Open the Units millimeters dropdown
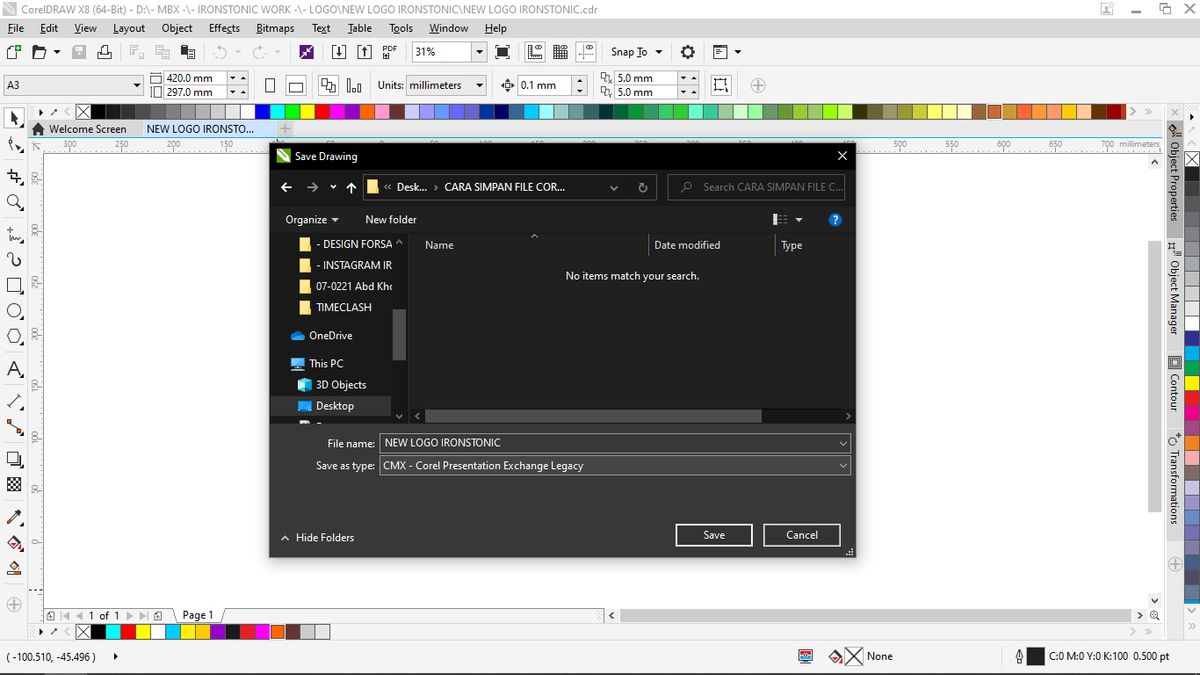 coord(480,85)
